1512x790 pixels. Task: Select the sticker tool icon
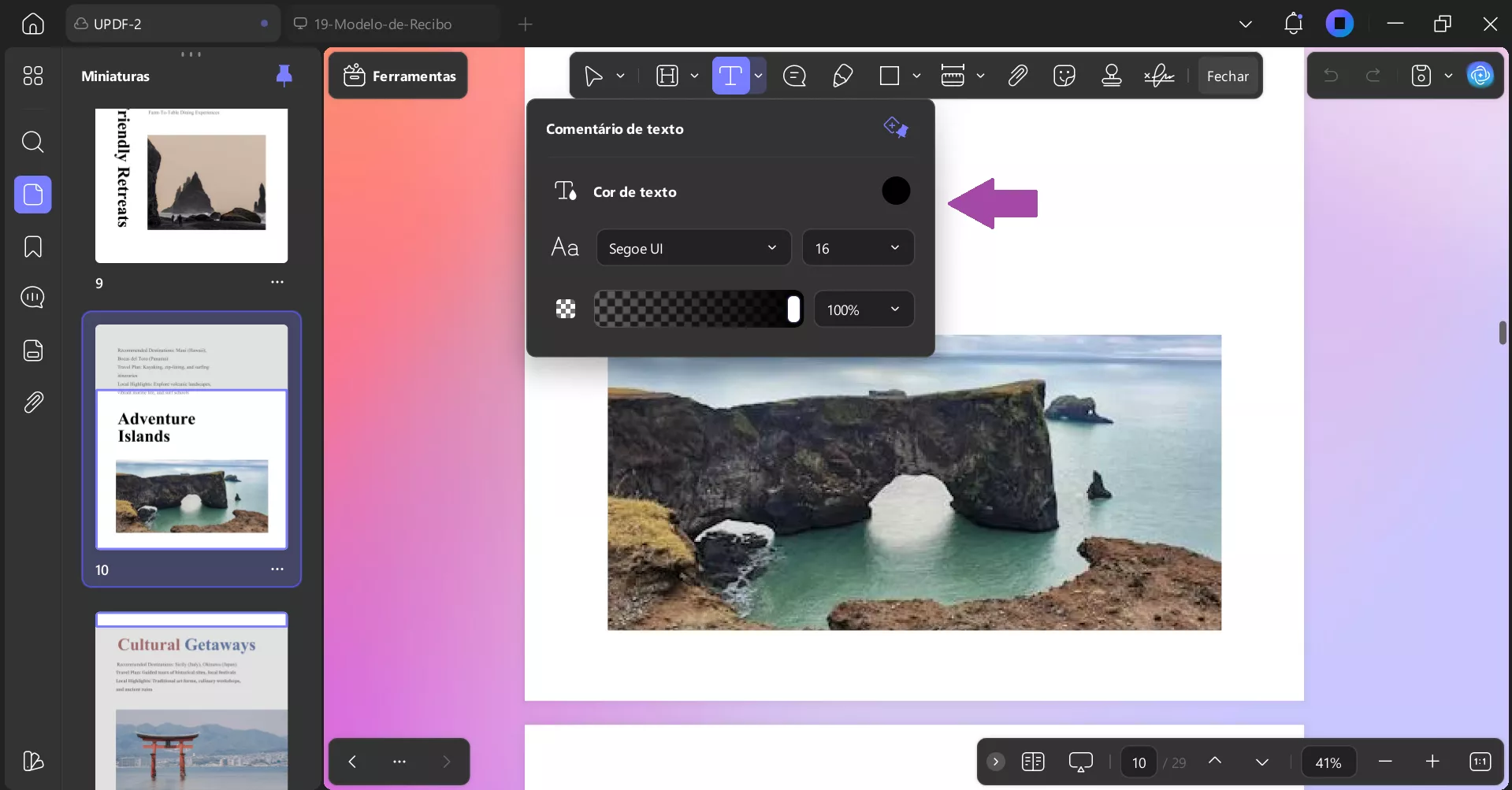(x=1064, y=76)
